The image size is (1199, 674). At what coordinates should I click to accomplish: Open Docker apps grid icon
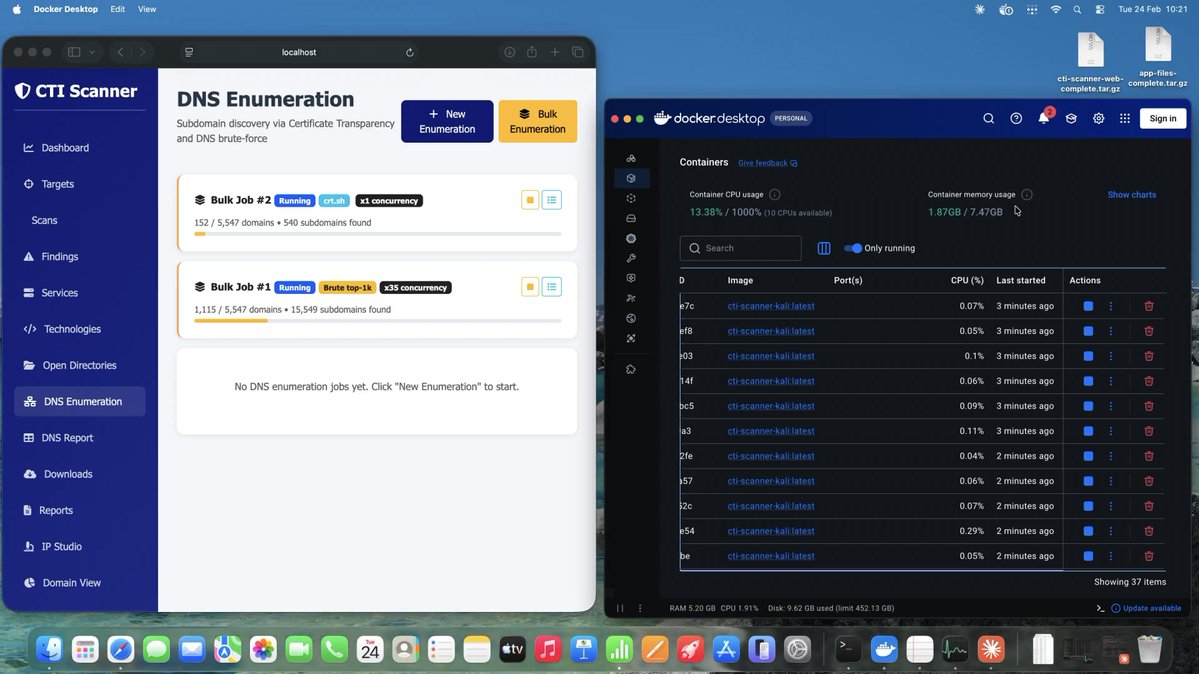tap(1125, 119)
